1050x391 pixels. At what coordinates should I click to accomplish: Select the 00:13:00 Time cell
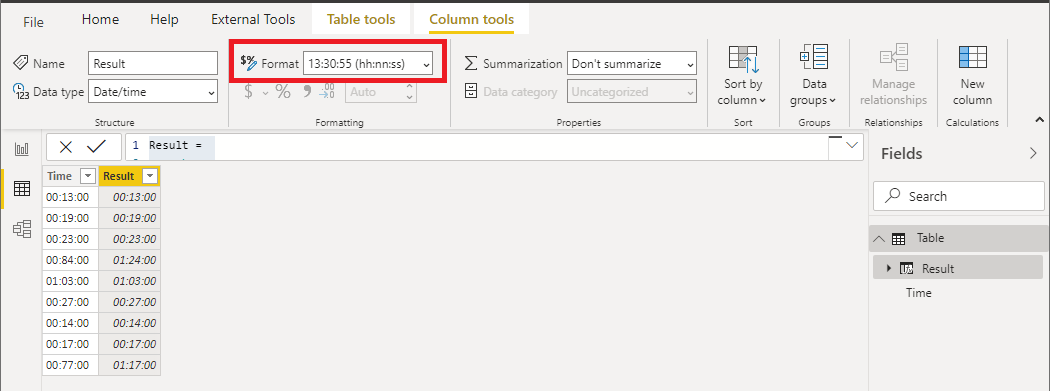pos(70,197)
